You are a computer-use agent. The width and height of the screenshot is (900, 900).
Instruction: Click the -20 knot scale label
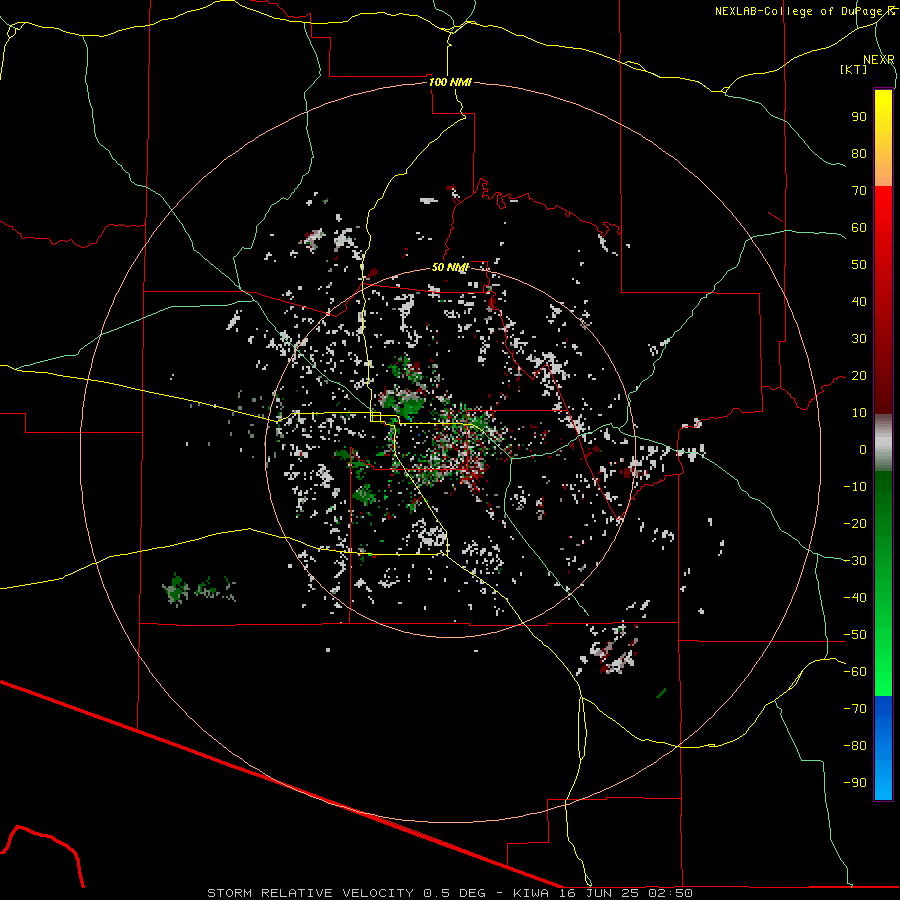pyautogui.click(x=855, y=523)
